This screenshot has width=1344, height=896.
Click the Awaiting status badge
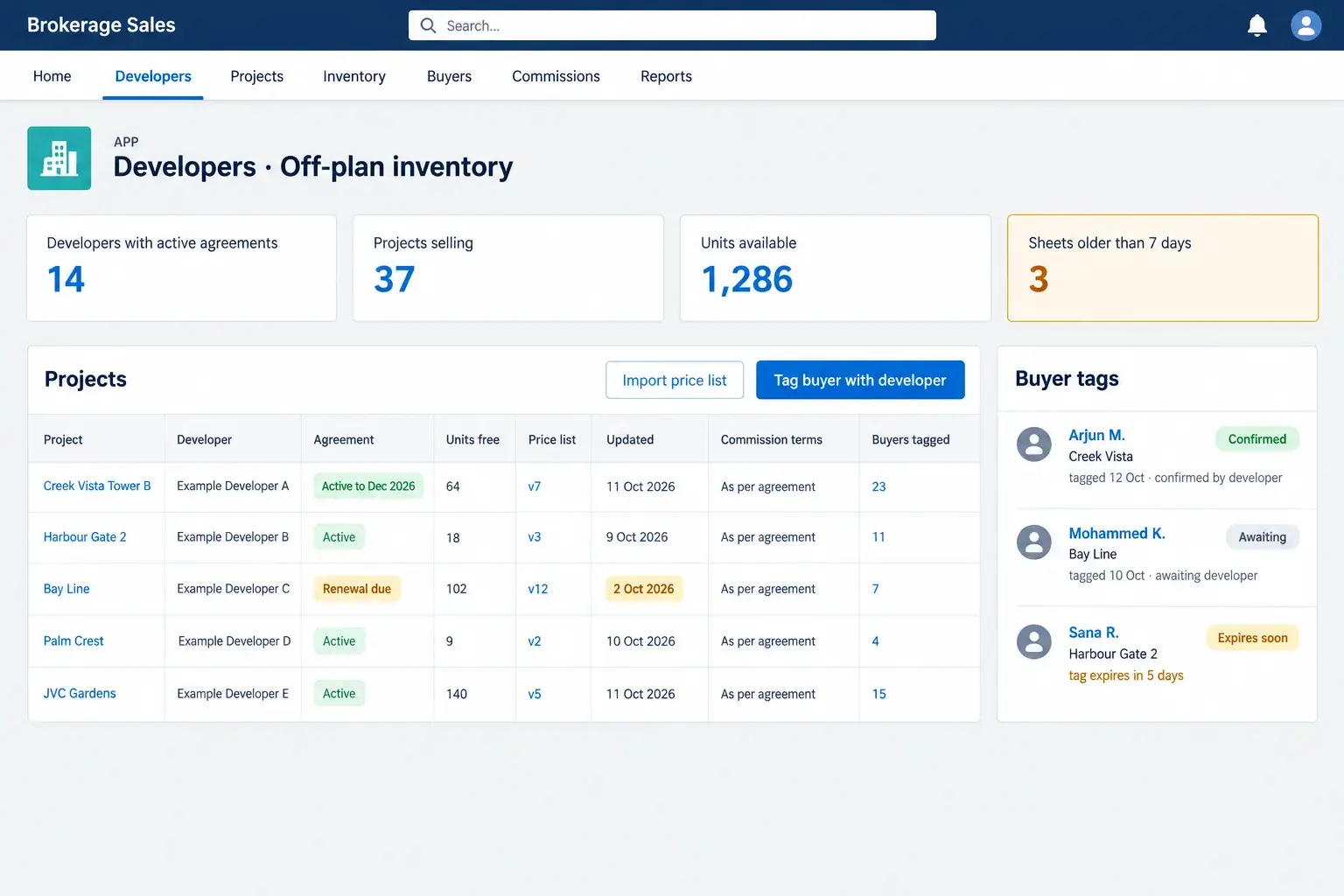tap(1262, 537)
